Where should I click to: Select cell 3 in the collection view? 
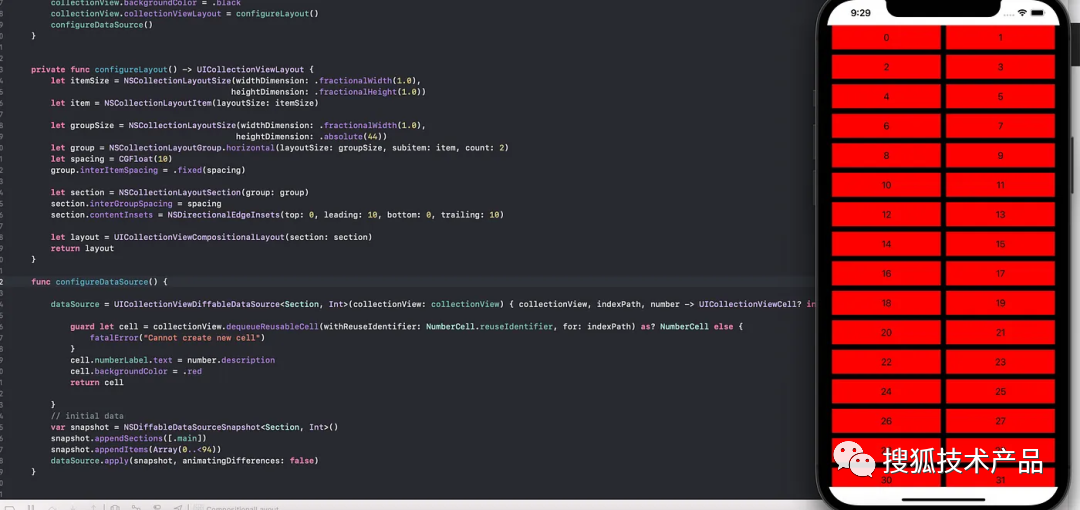1000,68
